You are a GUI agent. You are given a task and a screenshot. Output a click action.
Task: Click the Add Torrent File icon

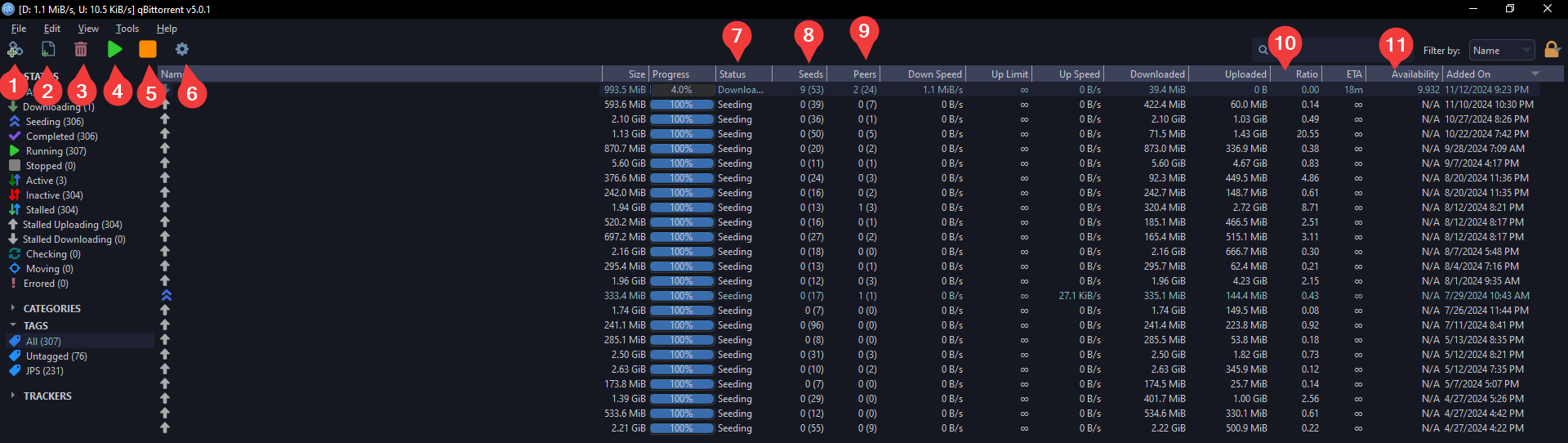click(48, 50)
